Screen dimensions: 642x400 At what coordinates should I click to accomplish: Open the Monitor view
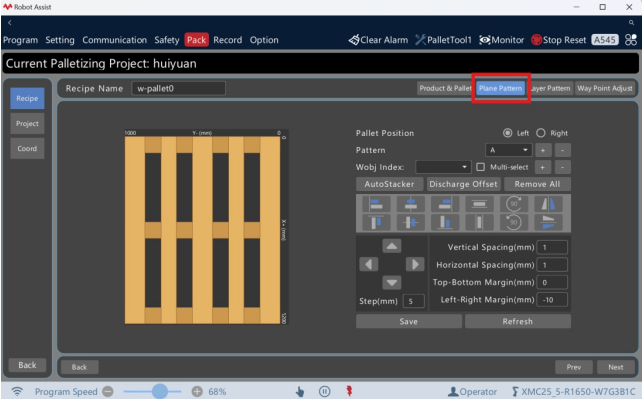[502, 40]
